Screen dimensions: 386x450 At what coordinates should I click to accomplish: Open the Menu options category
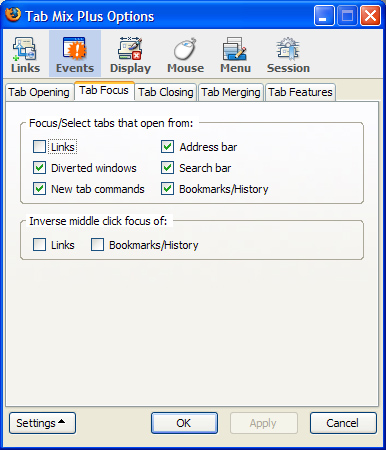[235, 55]
